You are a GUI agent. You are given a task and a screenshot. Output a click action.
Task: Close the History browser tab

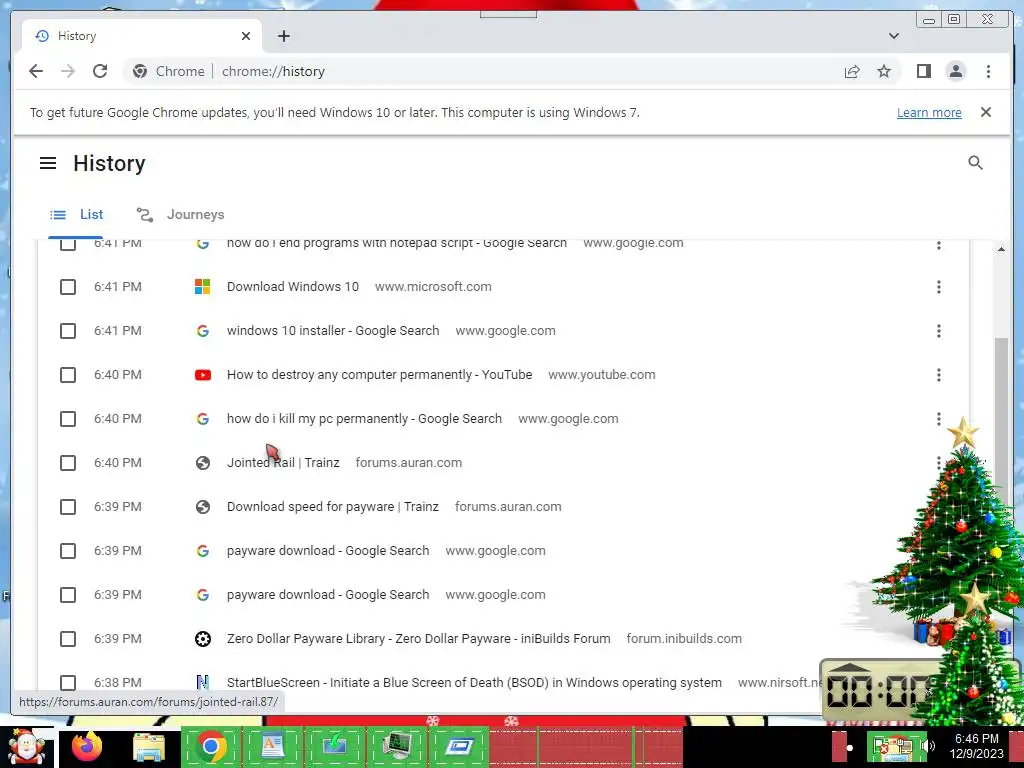point(246,36)
